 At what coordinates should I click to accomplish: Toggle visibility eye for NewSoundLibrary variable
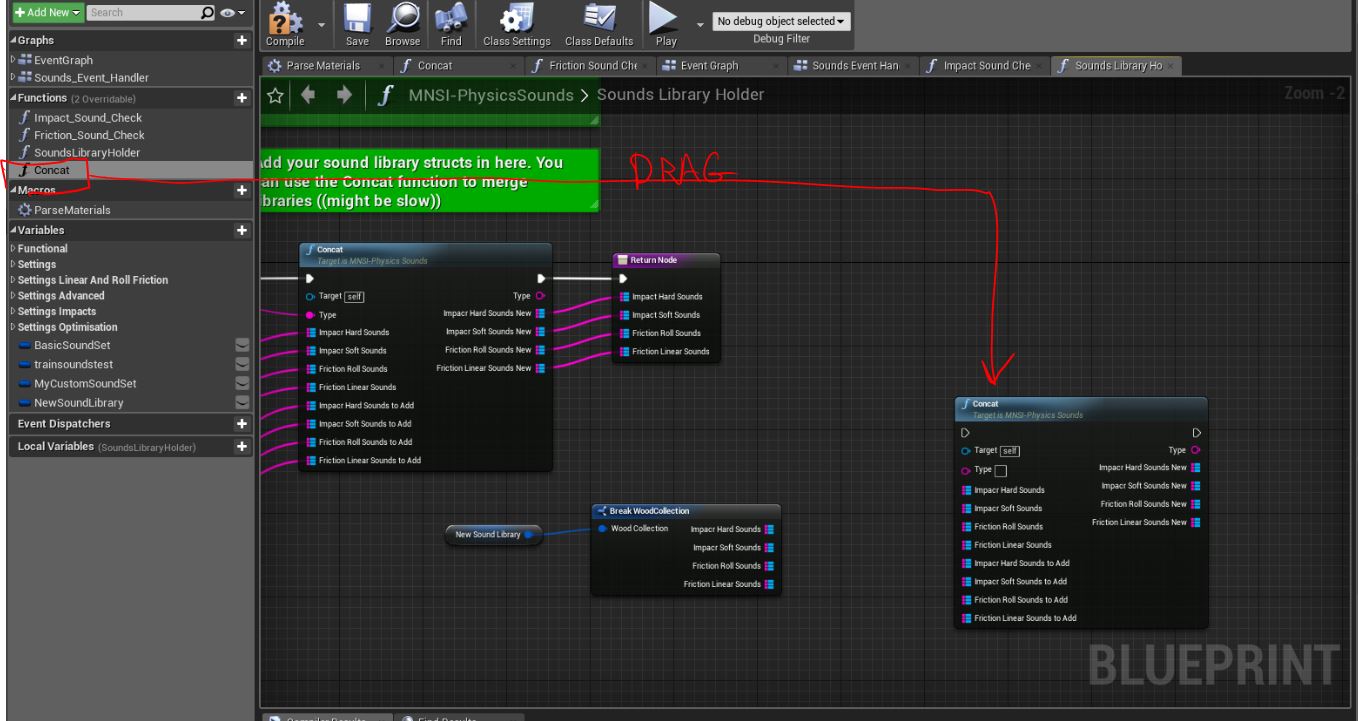pyautogui.click(x=240, y=403)
